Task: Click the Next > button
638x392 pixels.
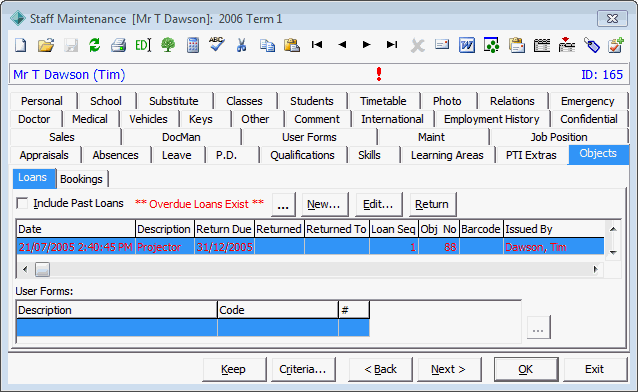Action: [449, 370]
